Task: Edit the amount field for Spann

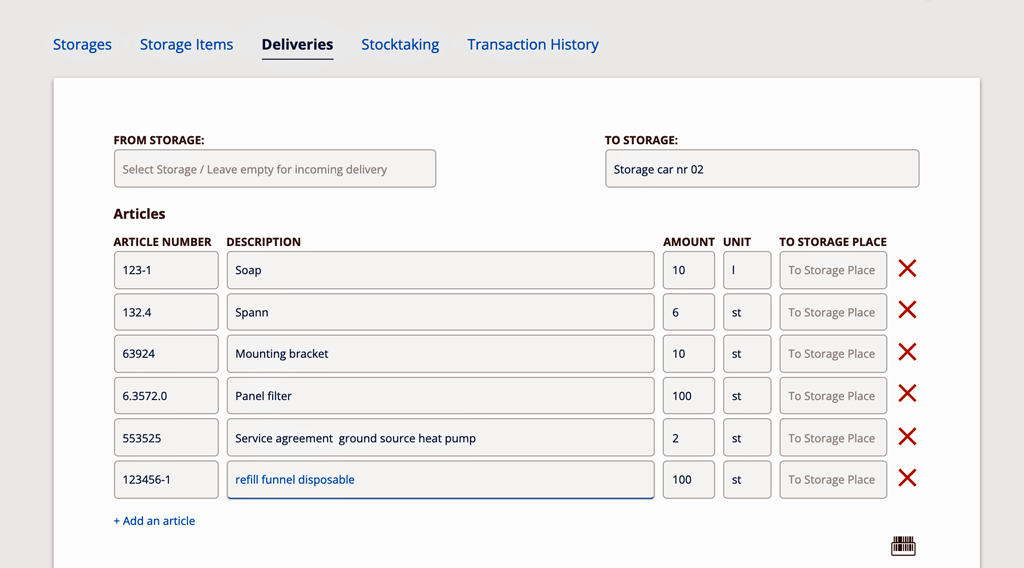Action: (x=689, y=312)
